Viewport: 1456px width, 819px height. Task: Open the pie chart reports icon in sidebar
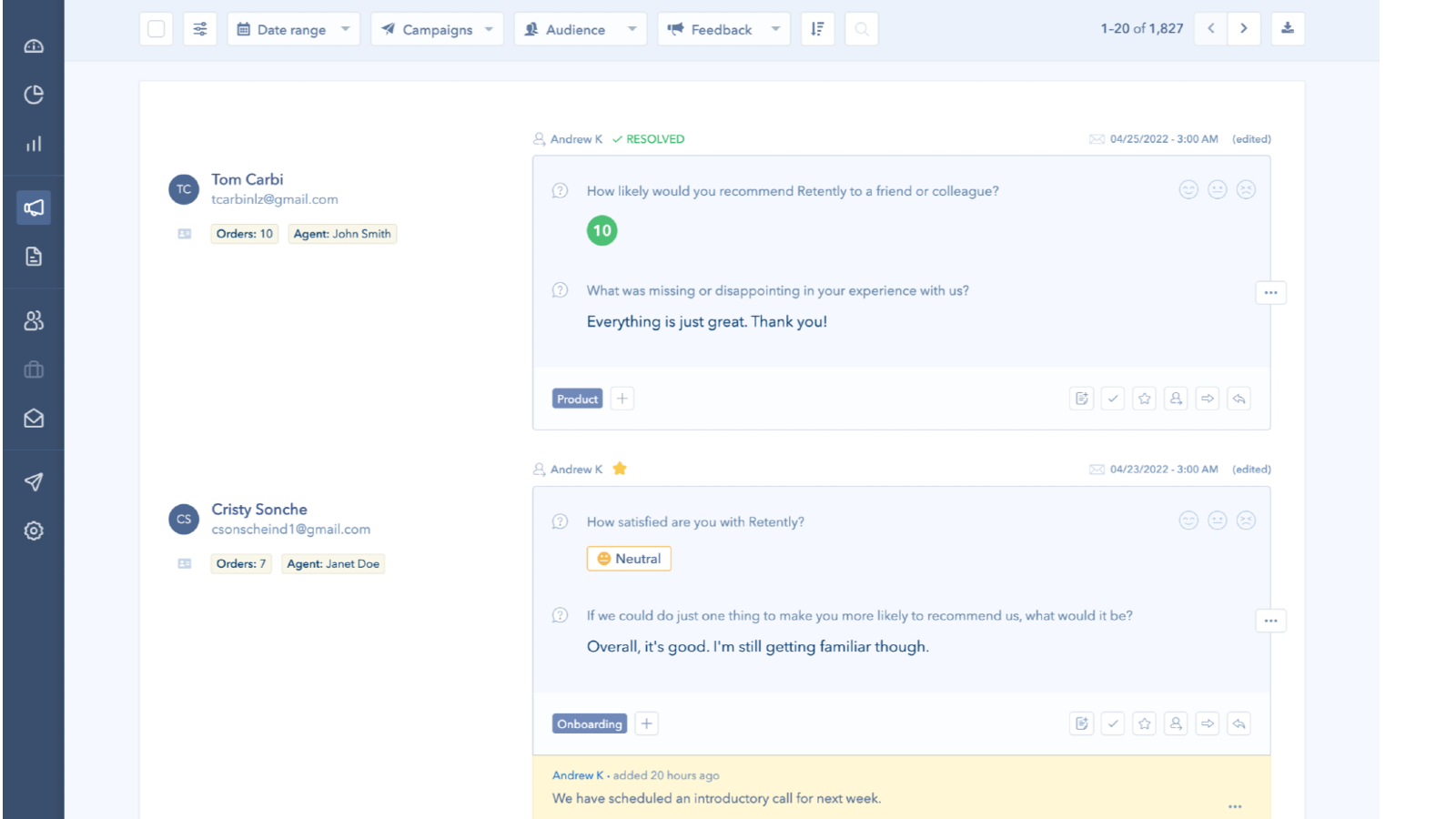click(x=34, y=95)
